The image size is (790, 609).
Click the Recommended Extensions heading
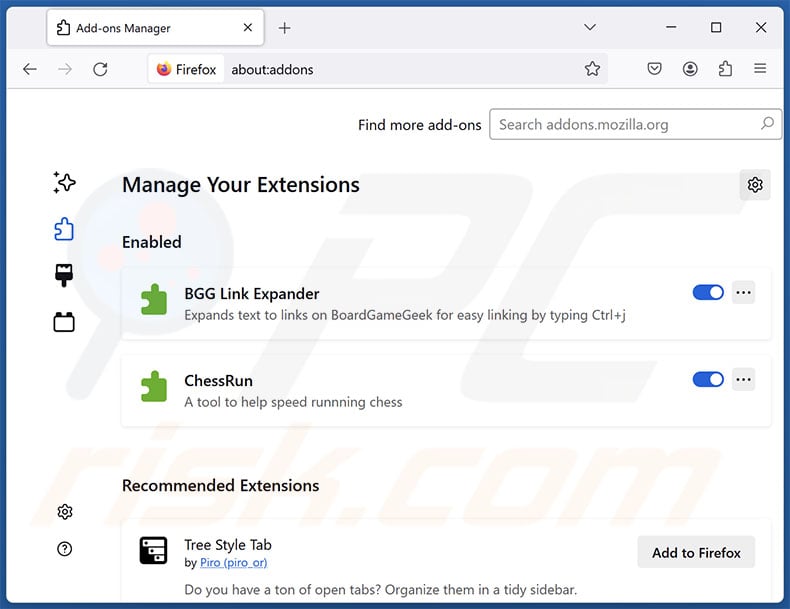pyautogui.click(x=221, y=486)
